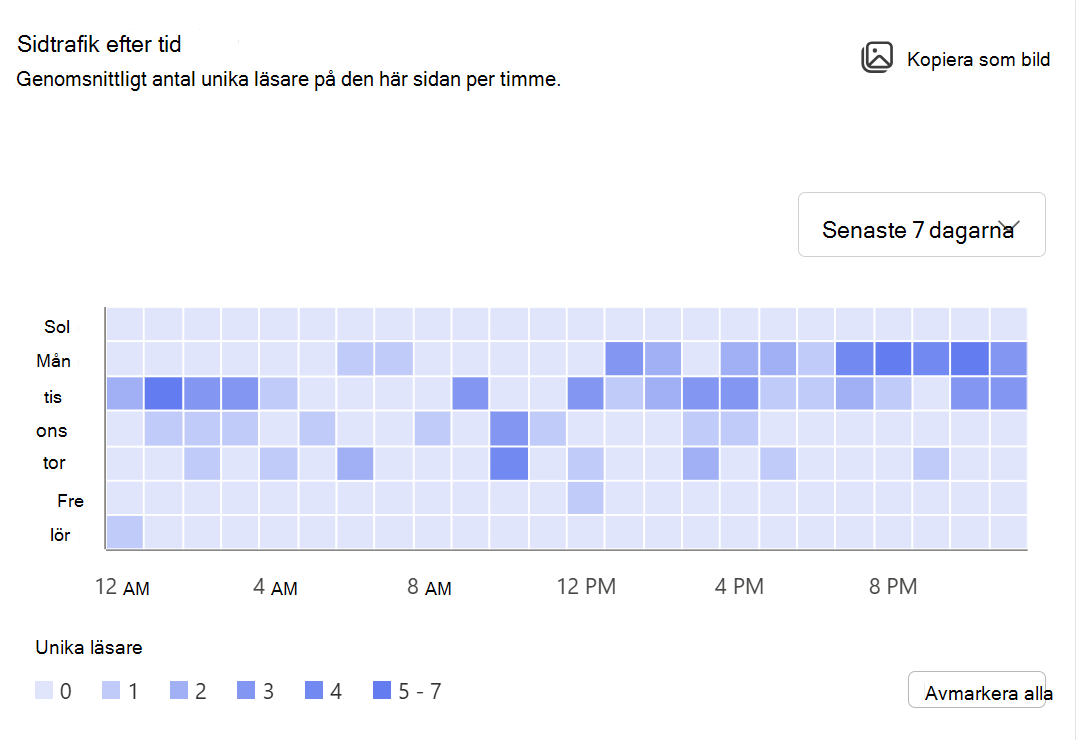This screenshot has height=740, width=1076.
Task: Toggle legend swatch for 2 readers
Action: [x=179, y=690]
